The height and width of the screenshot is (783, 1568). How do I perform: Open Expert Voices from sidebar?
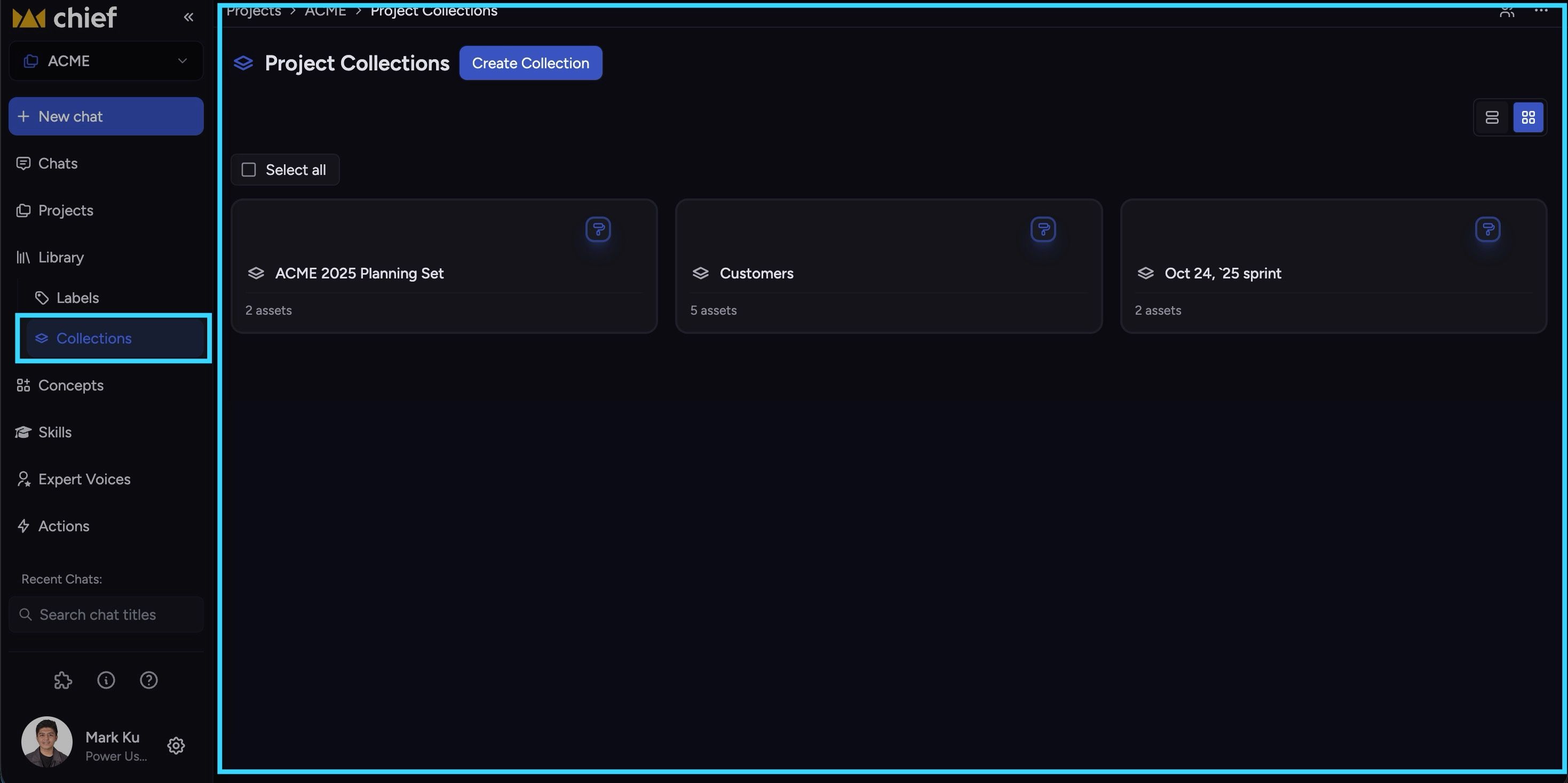point(84,479)
